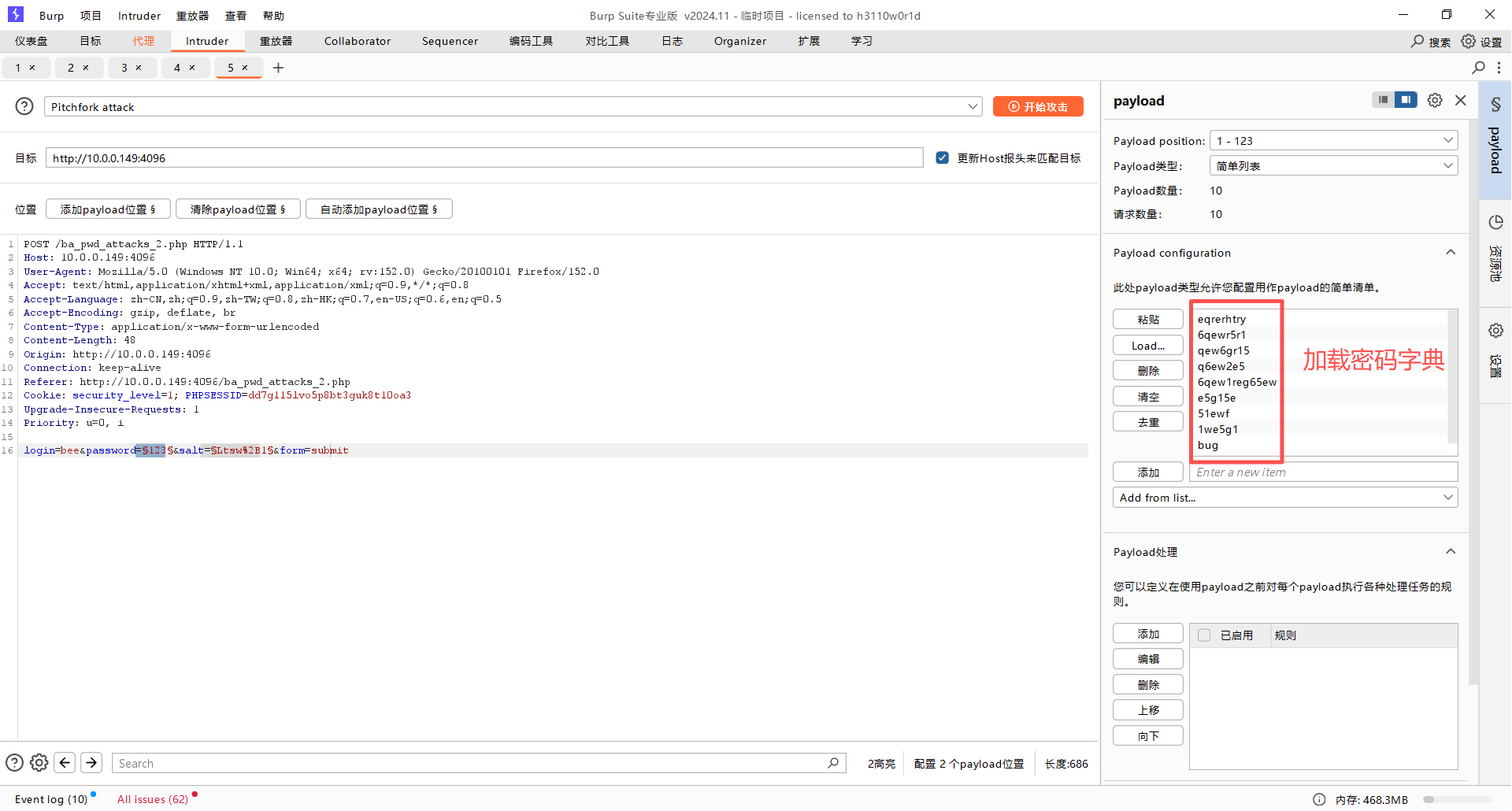Select the payload § sidebar tab
Screen dimensions: 1512x811
pyautogui.click(x=1495, y=139)
